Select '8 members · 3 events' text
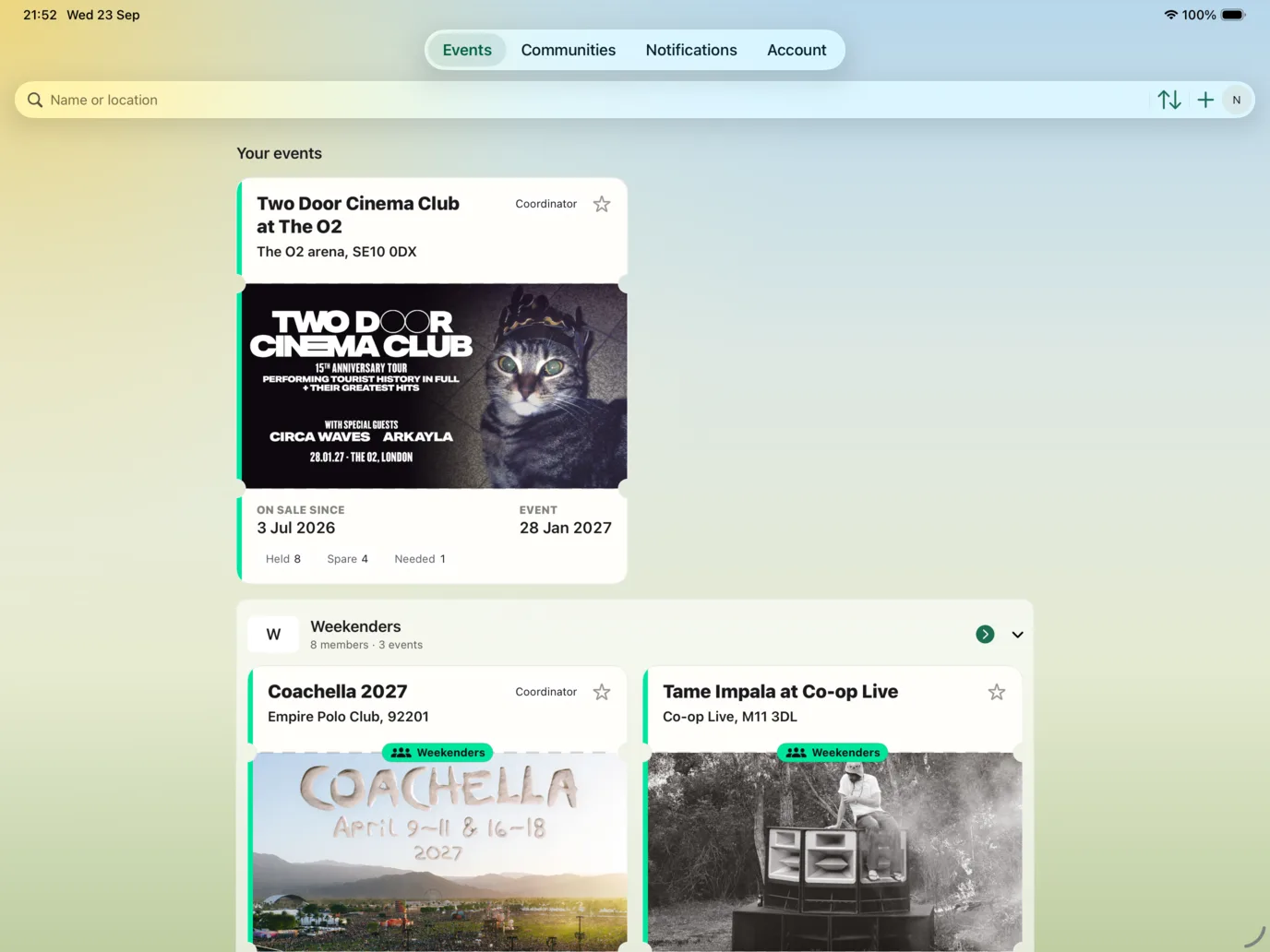This screenshot has height=952, width=1270. pyautogui.click(x=366, y=645)
